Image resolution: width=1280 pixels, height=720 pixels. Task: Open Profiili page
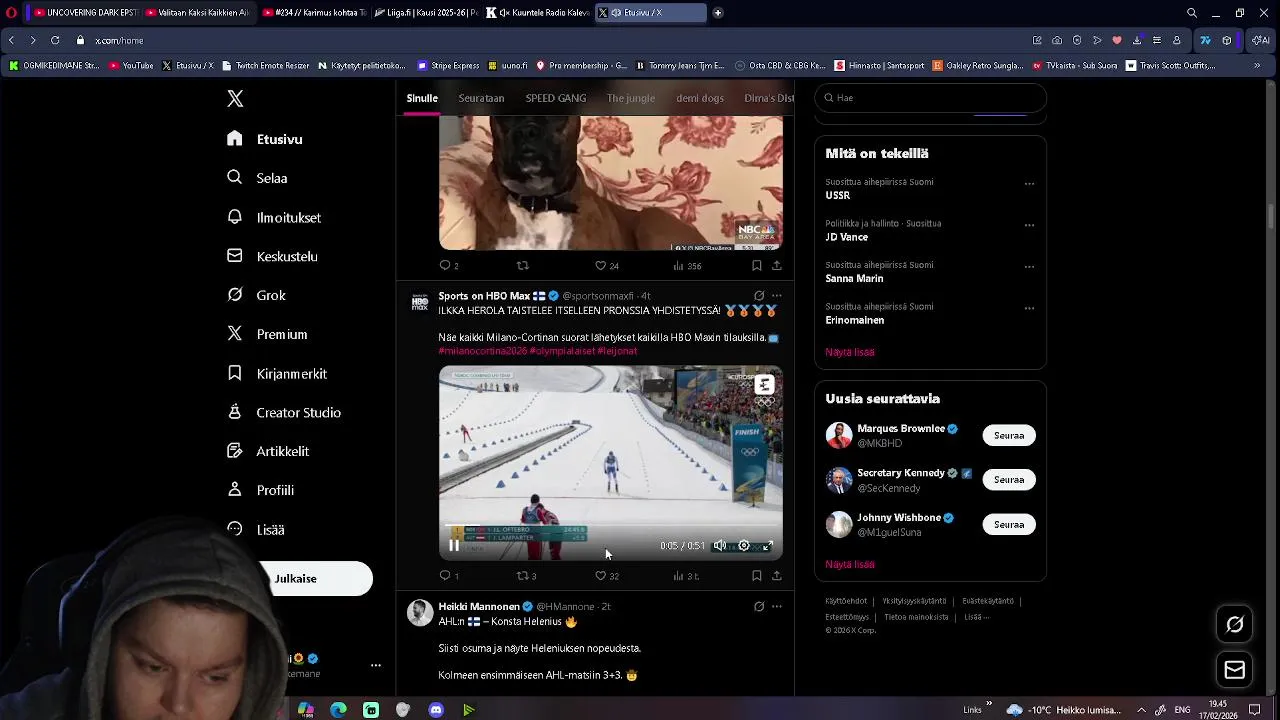(260, 490)
